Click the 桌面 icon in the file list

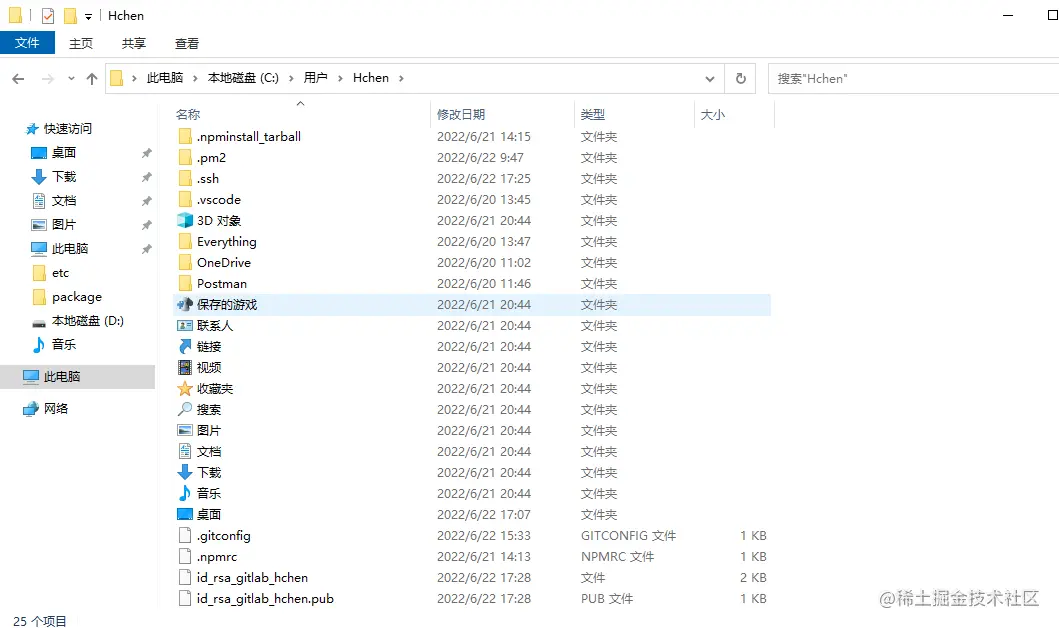(184, 514)
